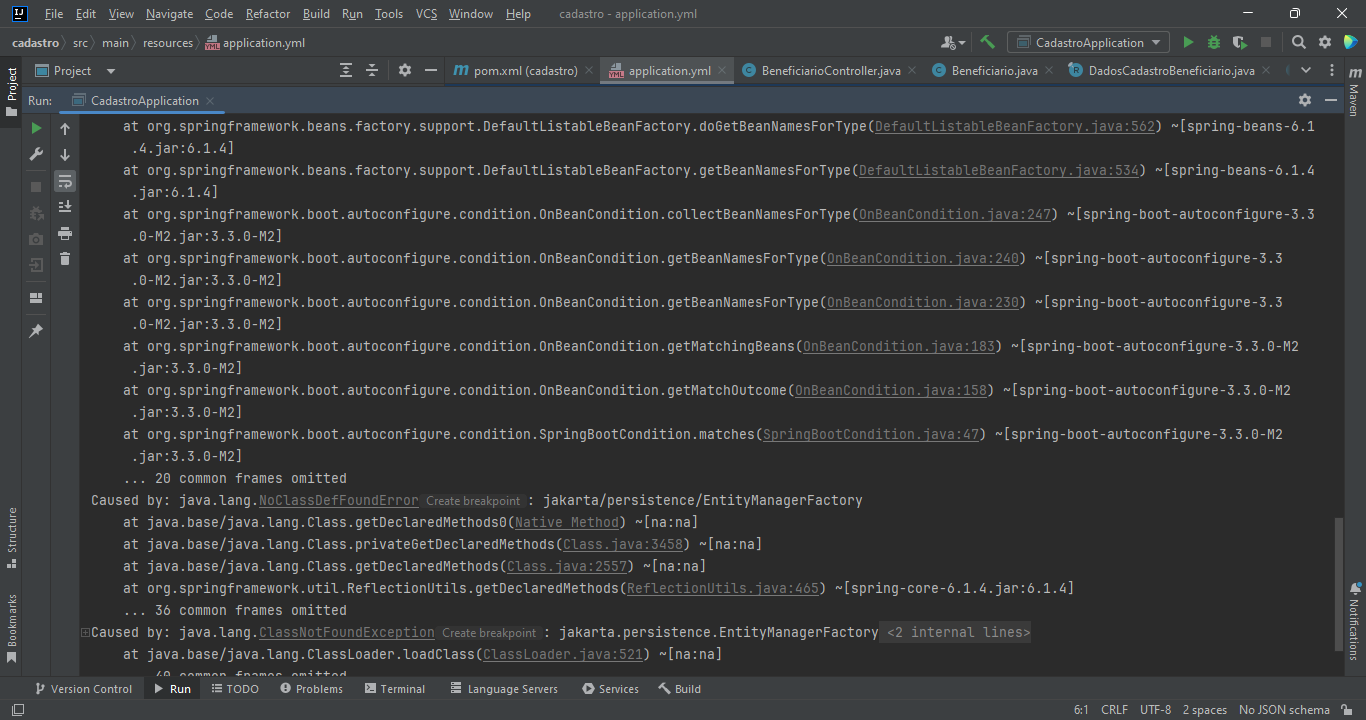Screen dimensions: 1366x720
Task: Print the console output
Action: pos(65,233)
